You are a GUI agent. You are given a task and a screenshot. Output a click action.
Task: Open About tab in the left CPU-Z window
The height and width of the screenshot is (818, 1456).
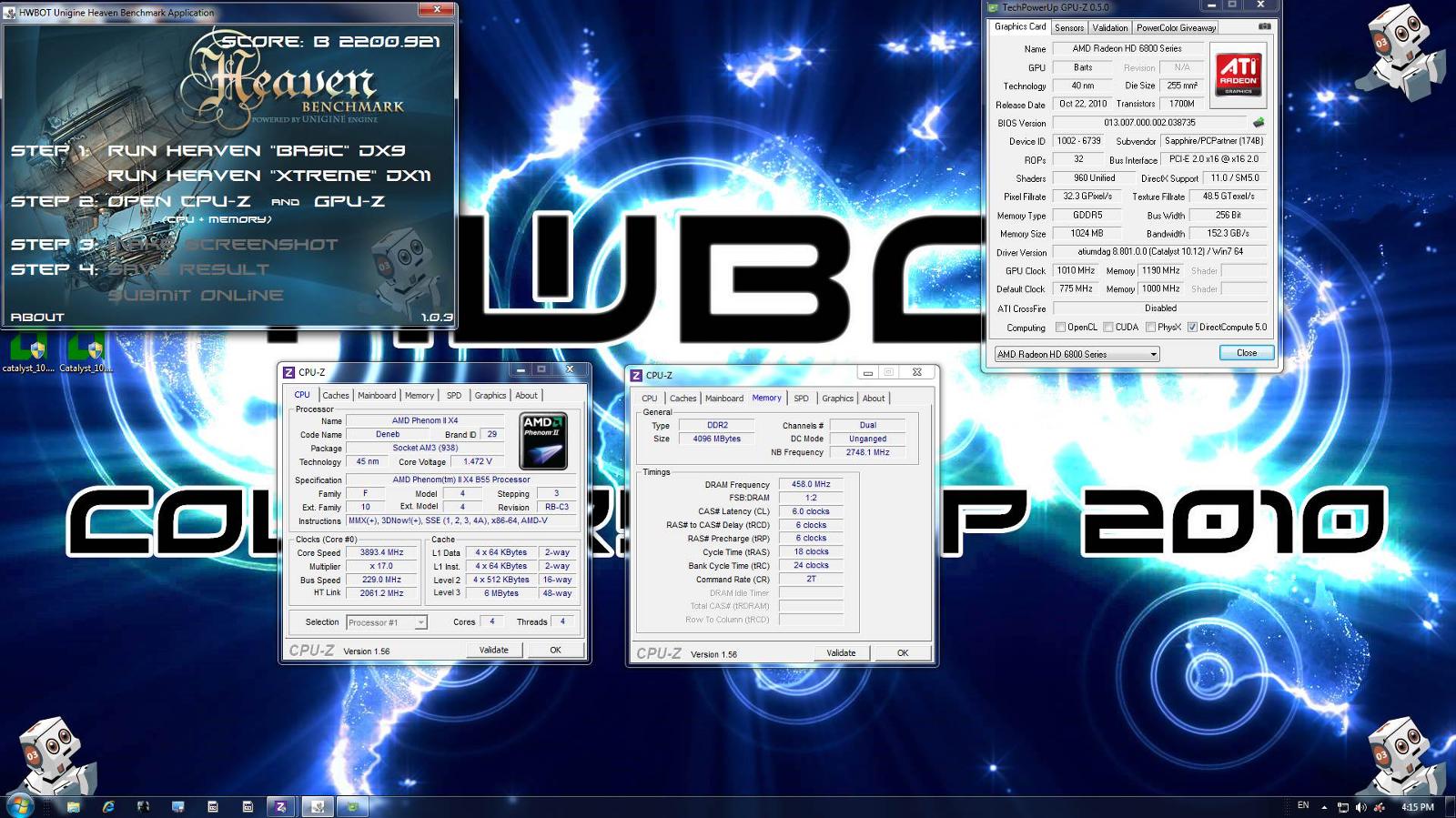[527, 396]
